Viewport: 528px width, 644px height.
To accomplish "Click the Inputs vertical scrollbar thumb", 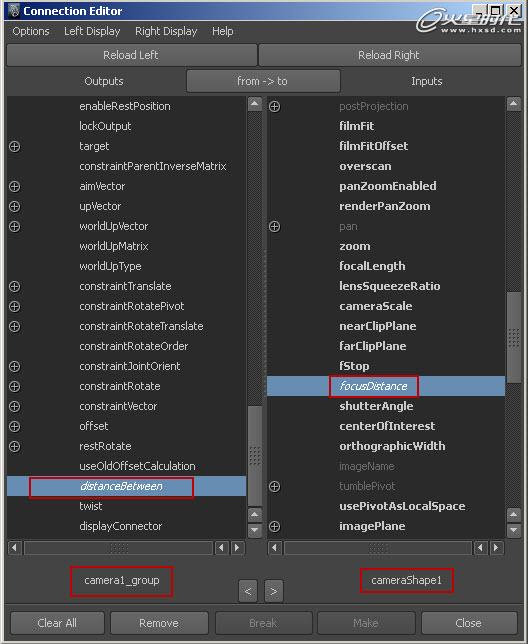I will pyautogui.click(x=514, y=338).
